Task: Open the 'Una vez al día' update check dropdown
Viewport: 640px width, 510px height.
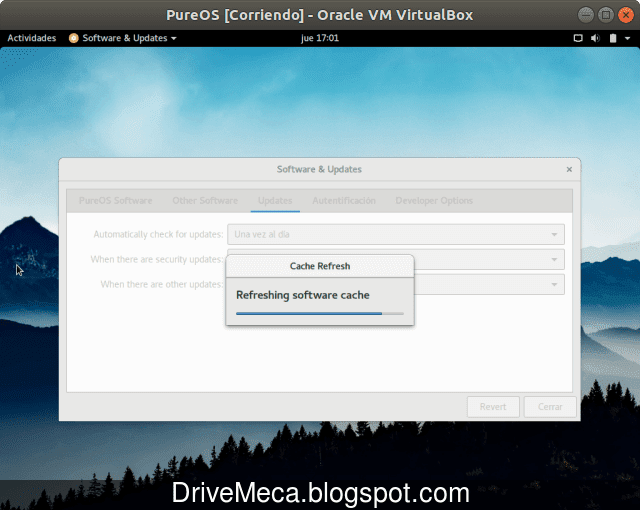Action: click(396, 234)
